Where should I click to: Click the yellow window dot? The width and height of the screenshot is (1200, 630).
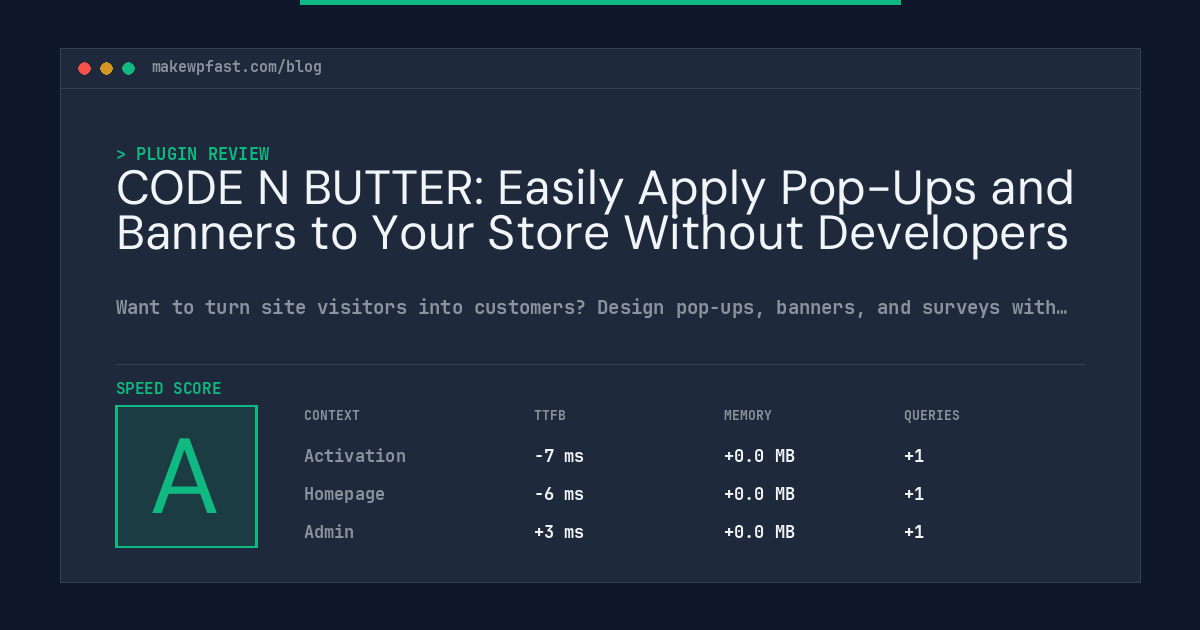click(107, 68)
